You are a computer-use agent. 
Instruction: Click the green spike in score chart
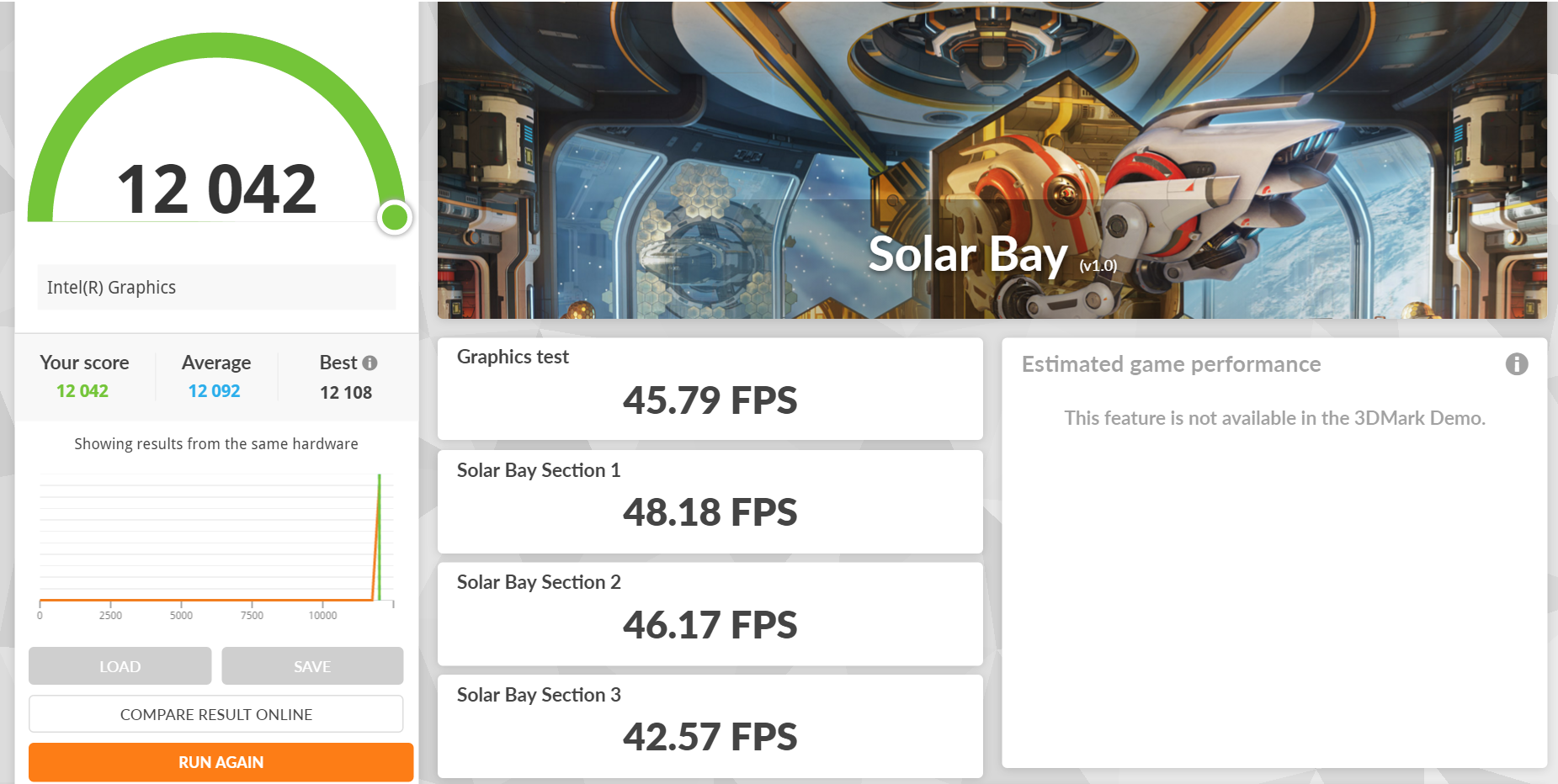point(380,537)
